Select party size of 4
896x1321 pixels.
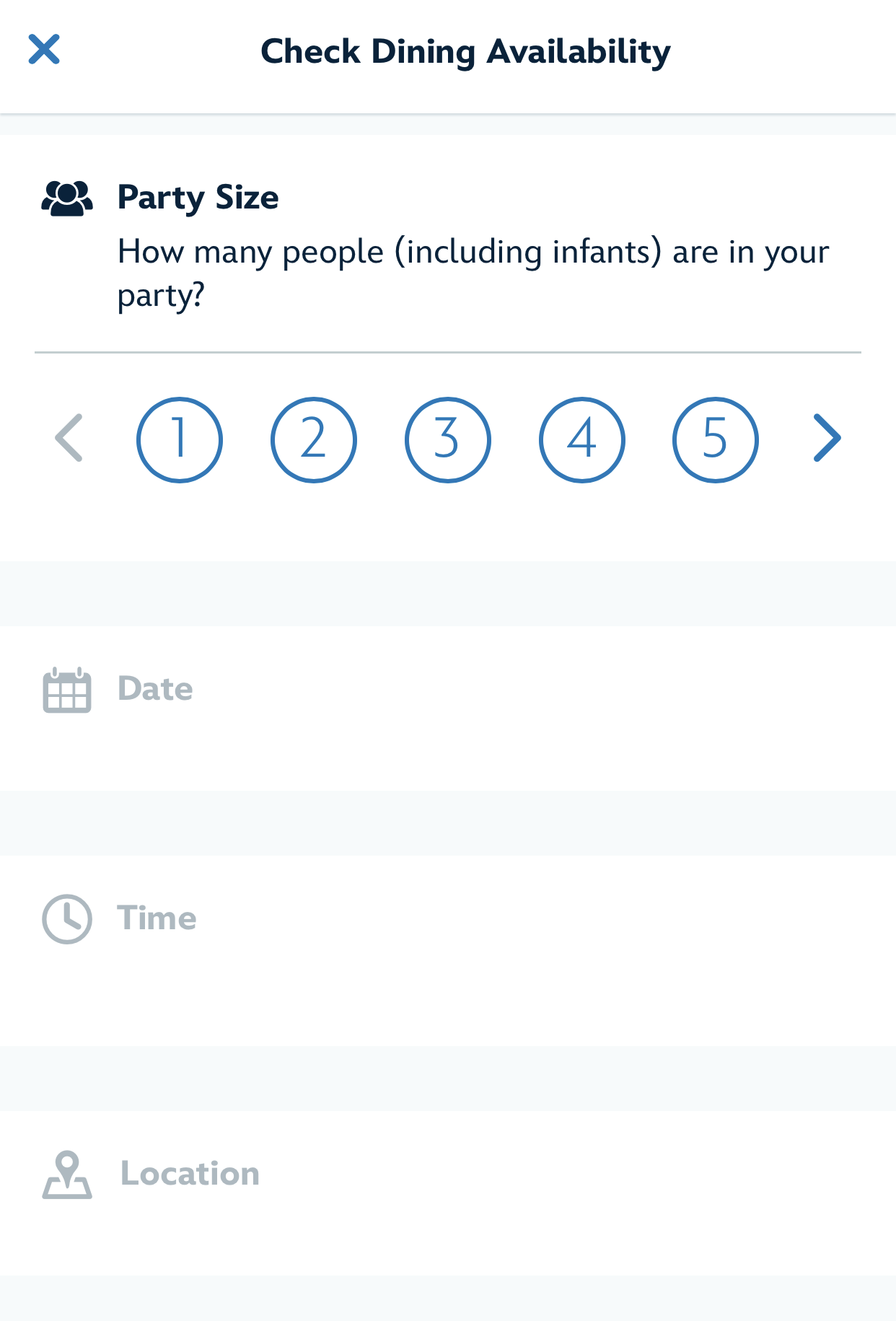point(582,439)
